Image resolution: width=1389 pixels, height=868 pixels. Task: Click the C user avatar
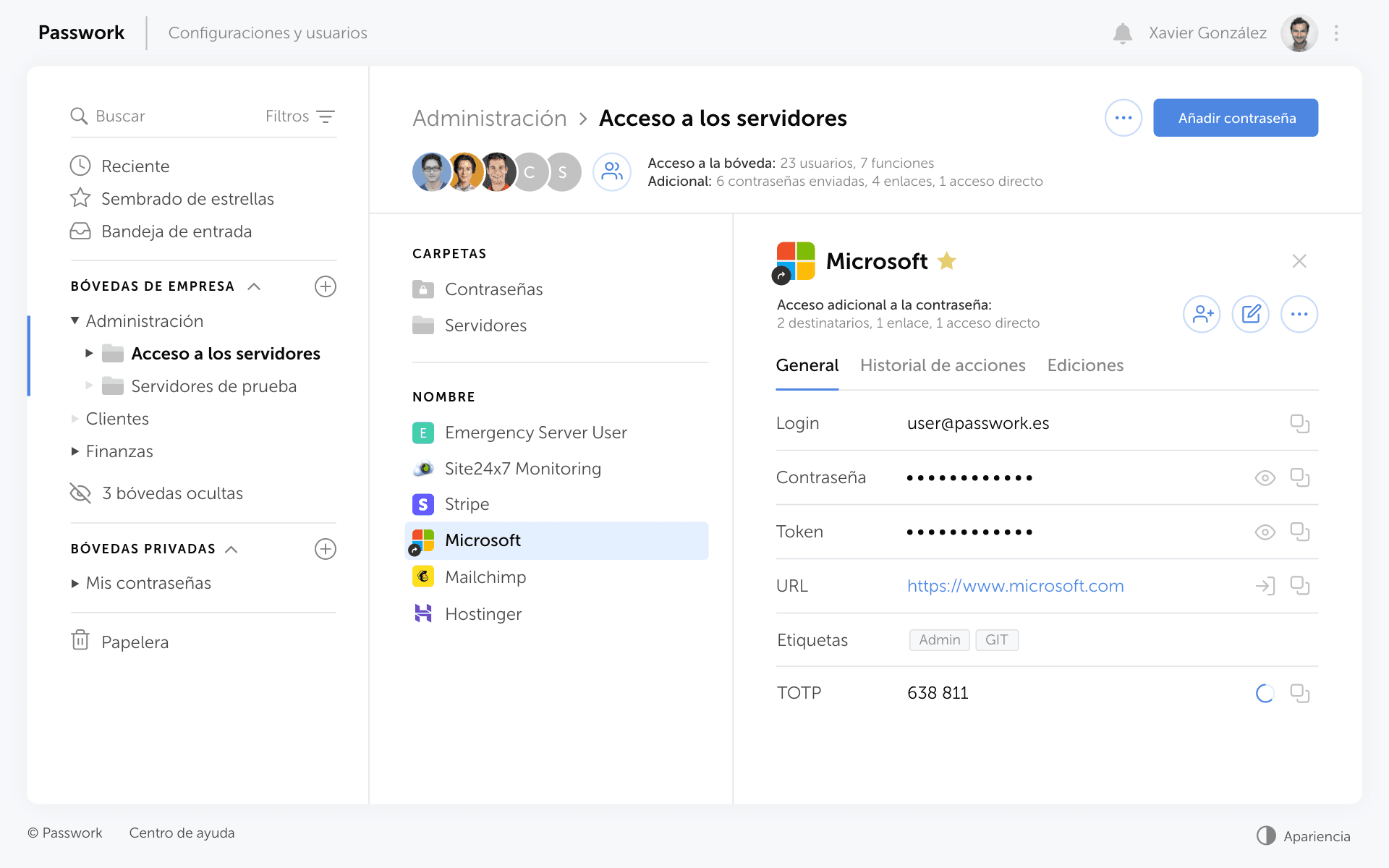tap(530, 172)
